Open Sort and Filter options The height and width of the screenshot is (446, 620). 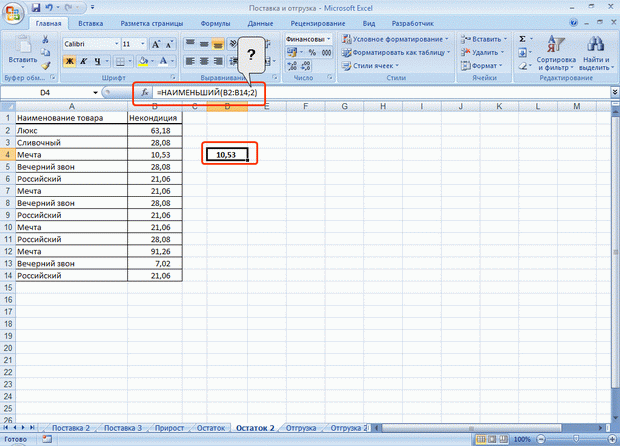pyautogui.click(x=556, y=53)
